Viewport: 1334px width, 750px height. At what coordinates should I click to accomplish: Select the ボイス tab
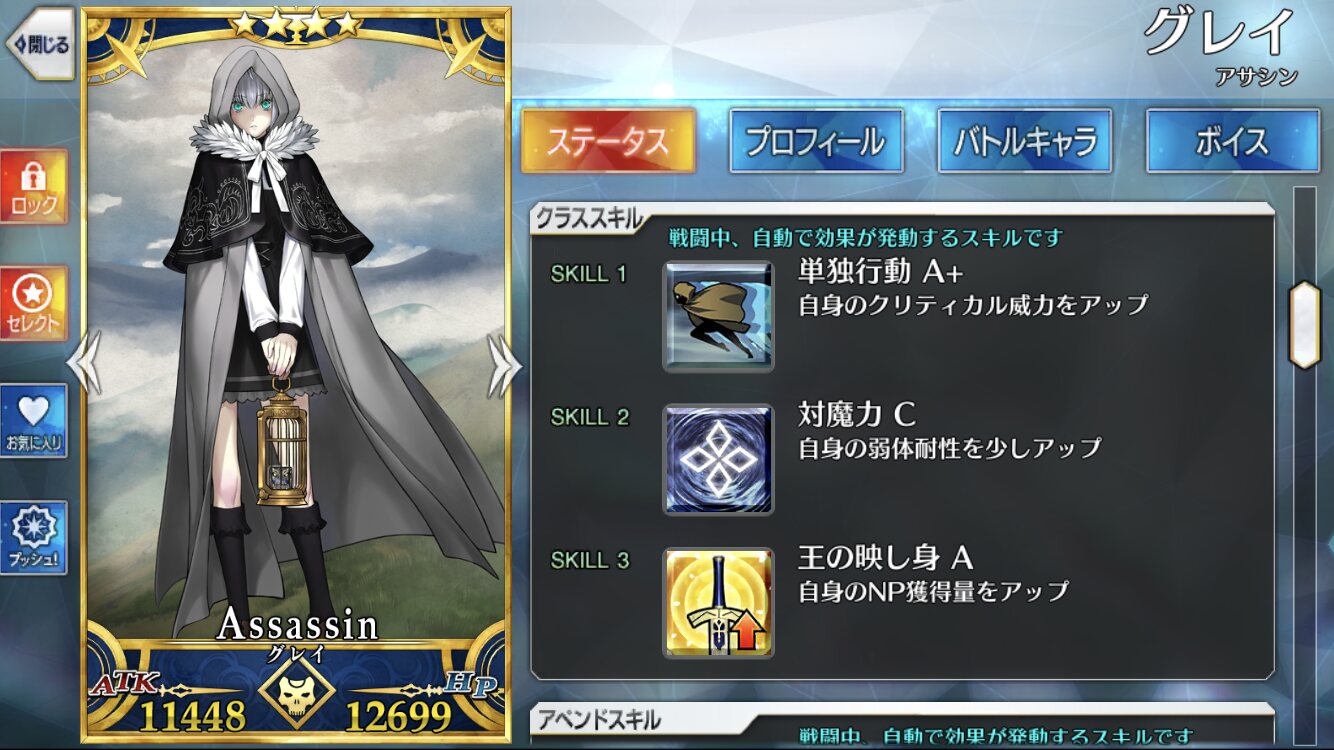[x=1233, y=141]
